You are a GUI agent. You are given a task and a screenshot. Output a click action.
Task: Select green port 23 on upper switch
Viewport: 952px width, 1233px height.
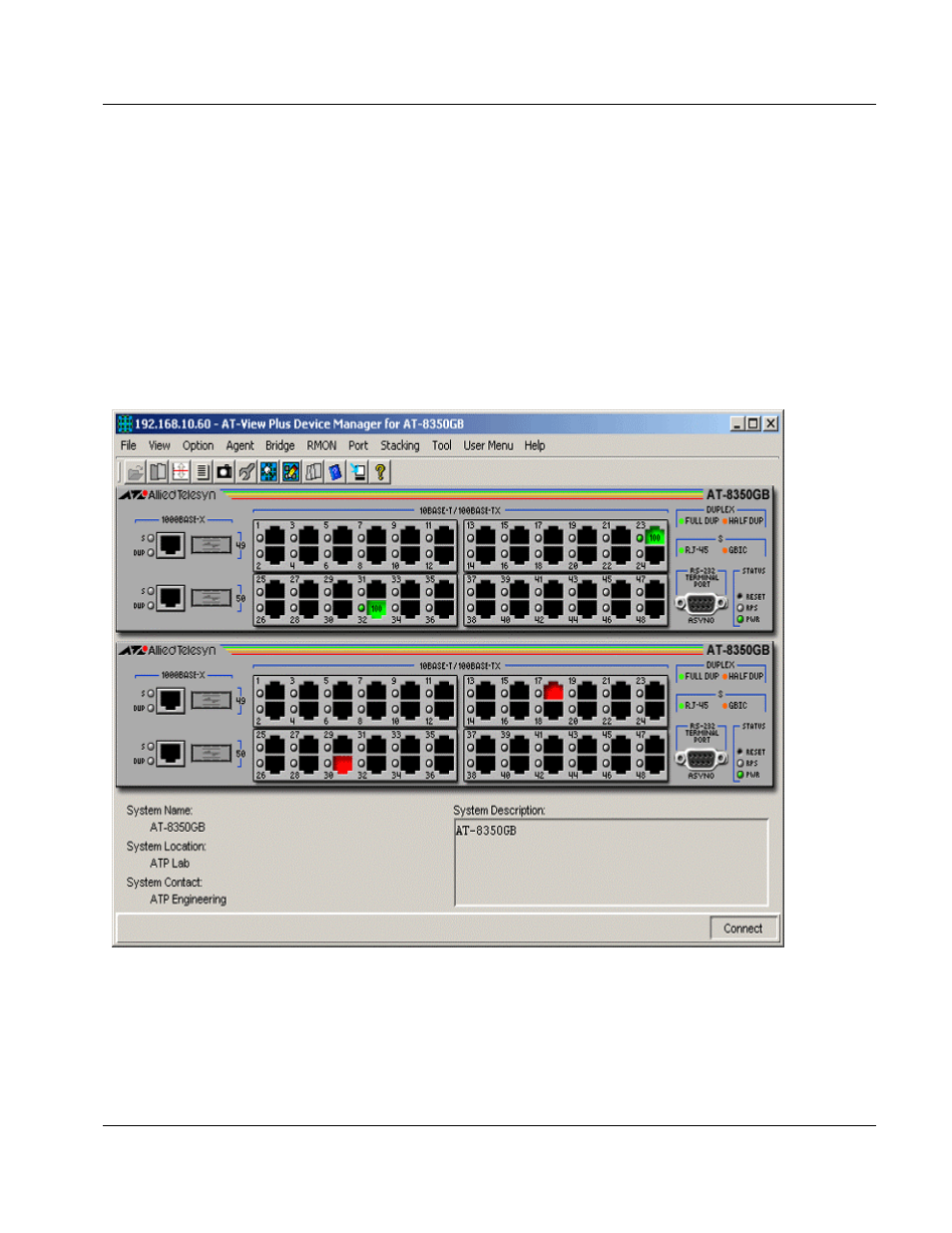(x=655, y=537)
